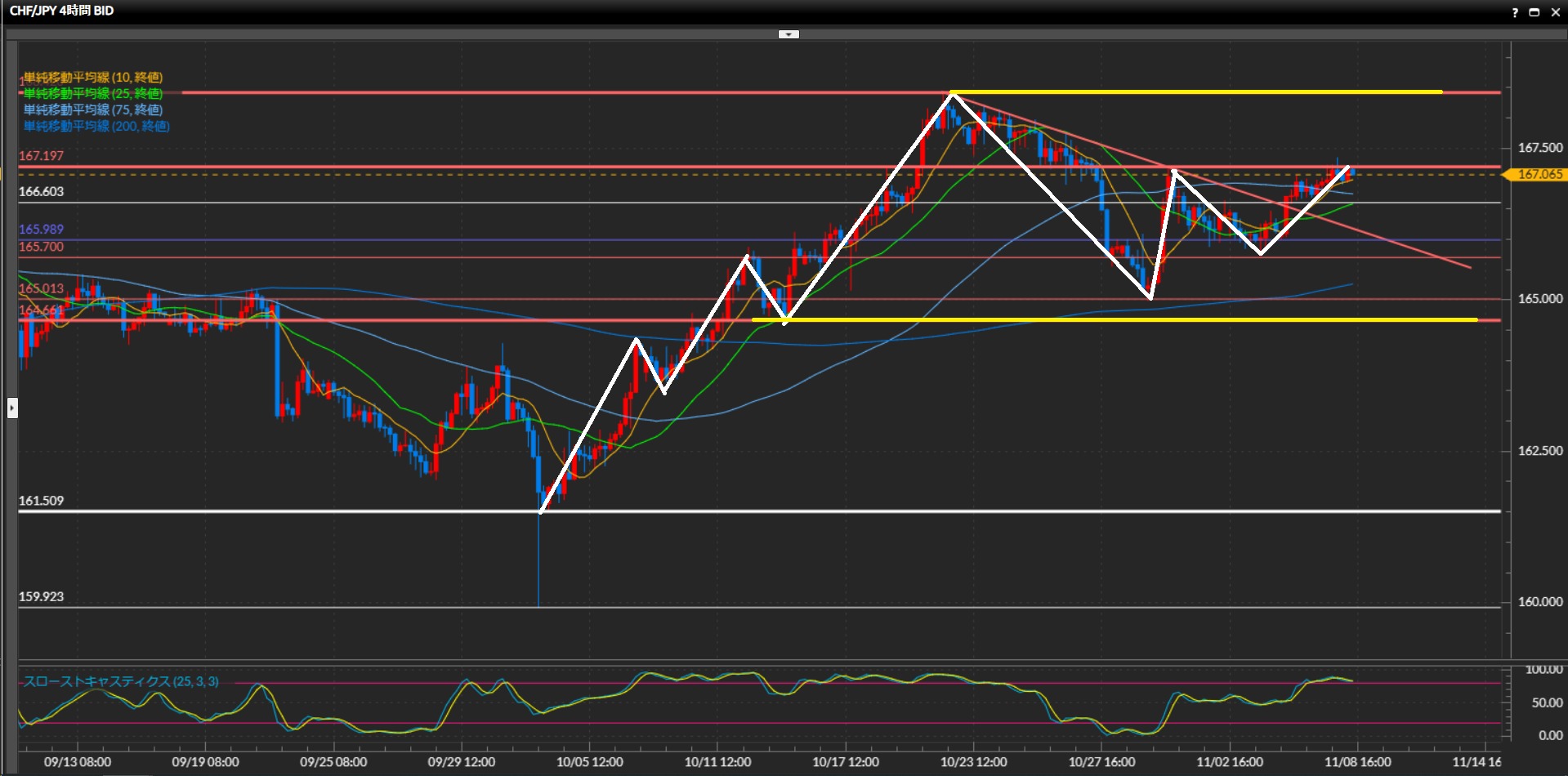Select the 166.603 horizontal line label
1568x776 pixels.
tap(41, 192)
